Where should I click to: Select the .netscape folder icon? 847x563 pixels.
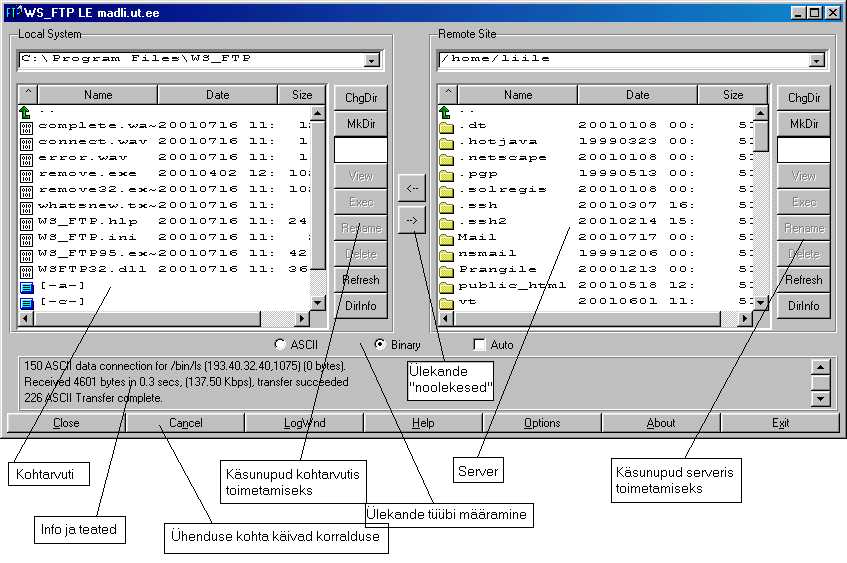446,159
